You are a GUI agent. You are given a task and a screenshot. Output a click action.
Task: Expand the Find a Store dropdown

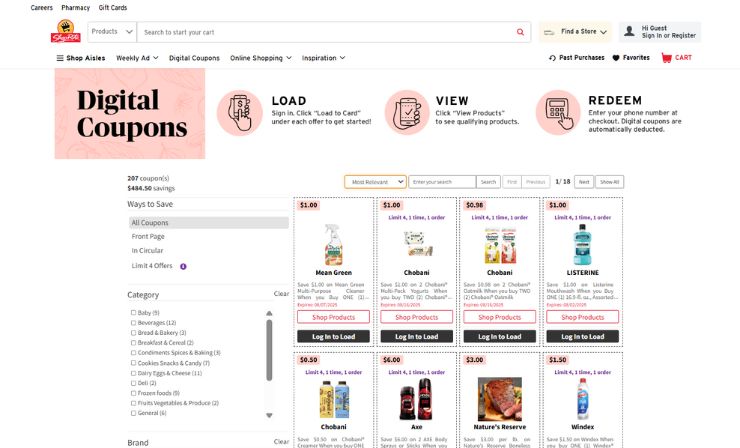pyautogui.click(x=603, y=32)
